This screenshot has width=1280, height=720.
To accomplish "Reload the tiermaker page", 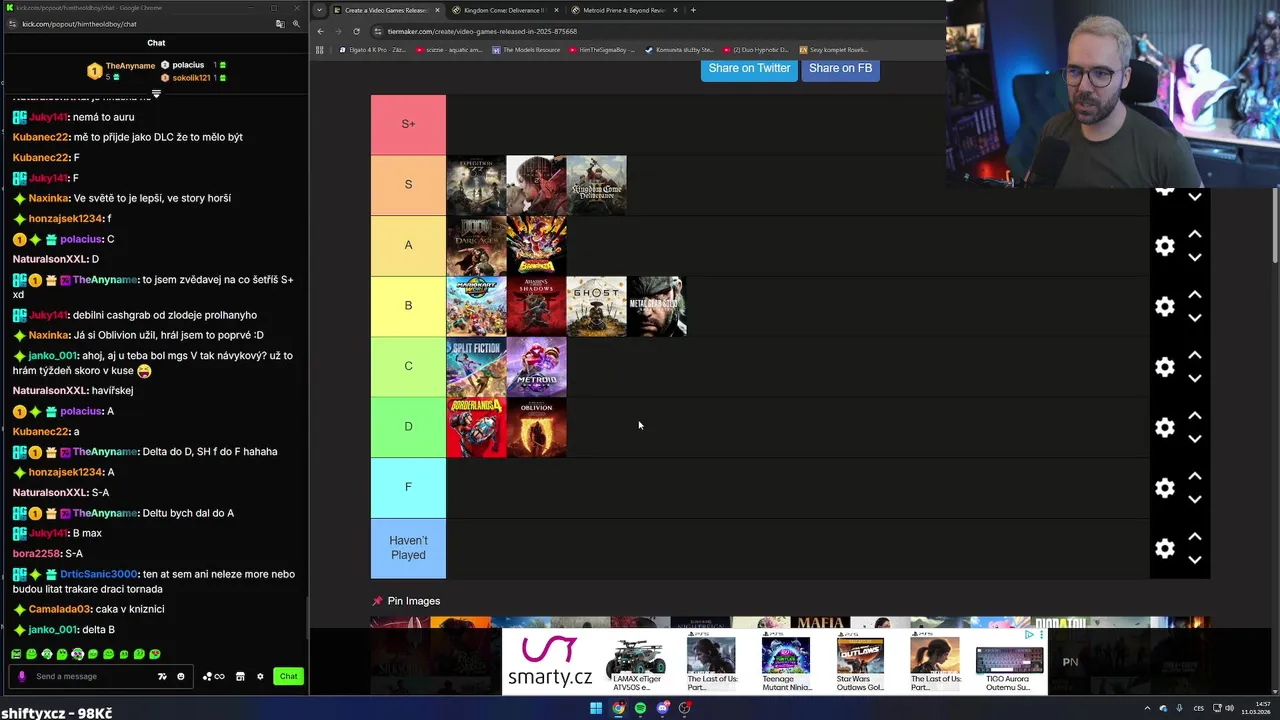I will (x=356, y=31).
